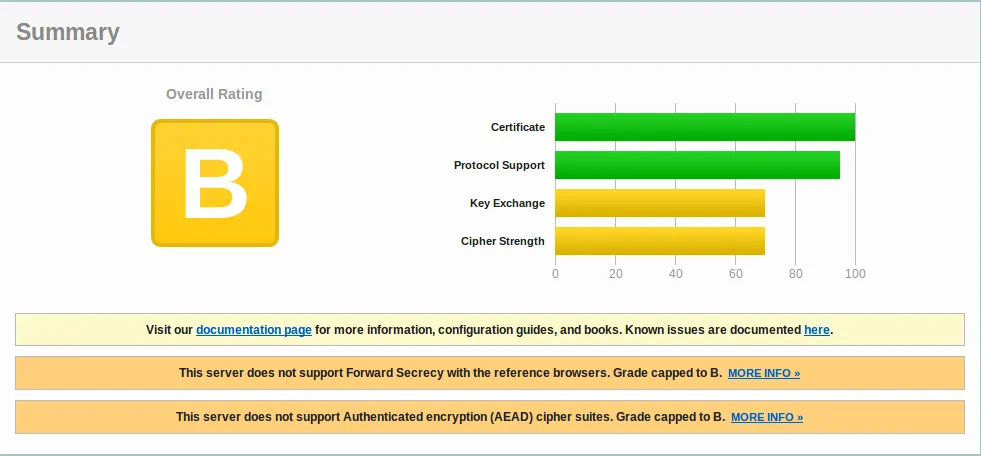Screen dimensions: 981x456
Task: Select the yellow Key Exchange bar
Action: click(x=659, y=203)
